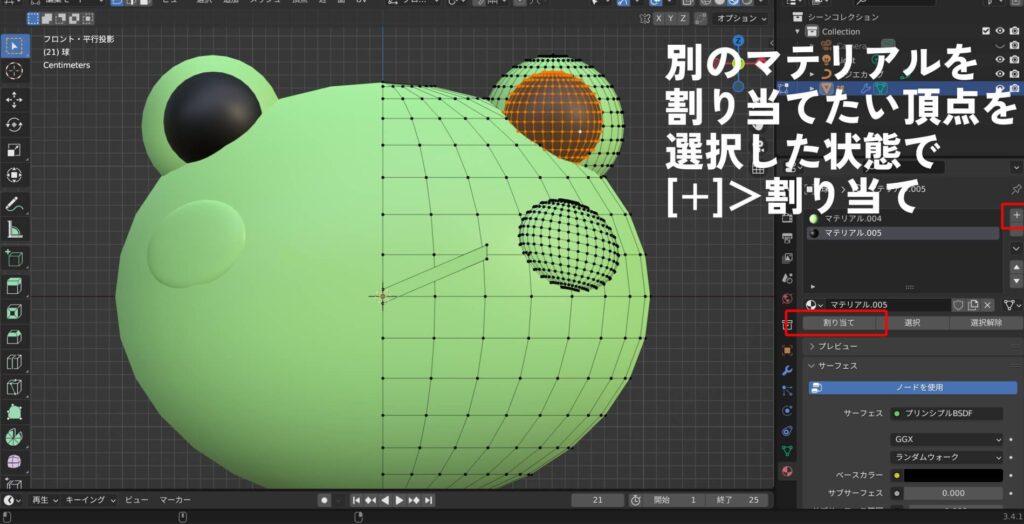Open the GGX distribution dropdown
The height and width of the screenshot is (524, 1024).
coord(946,439)
